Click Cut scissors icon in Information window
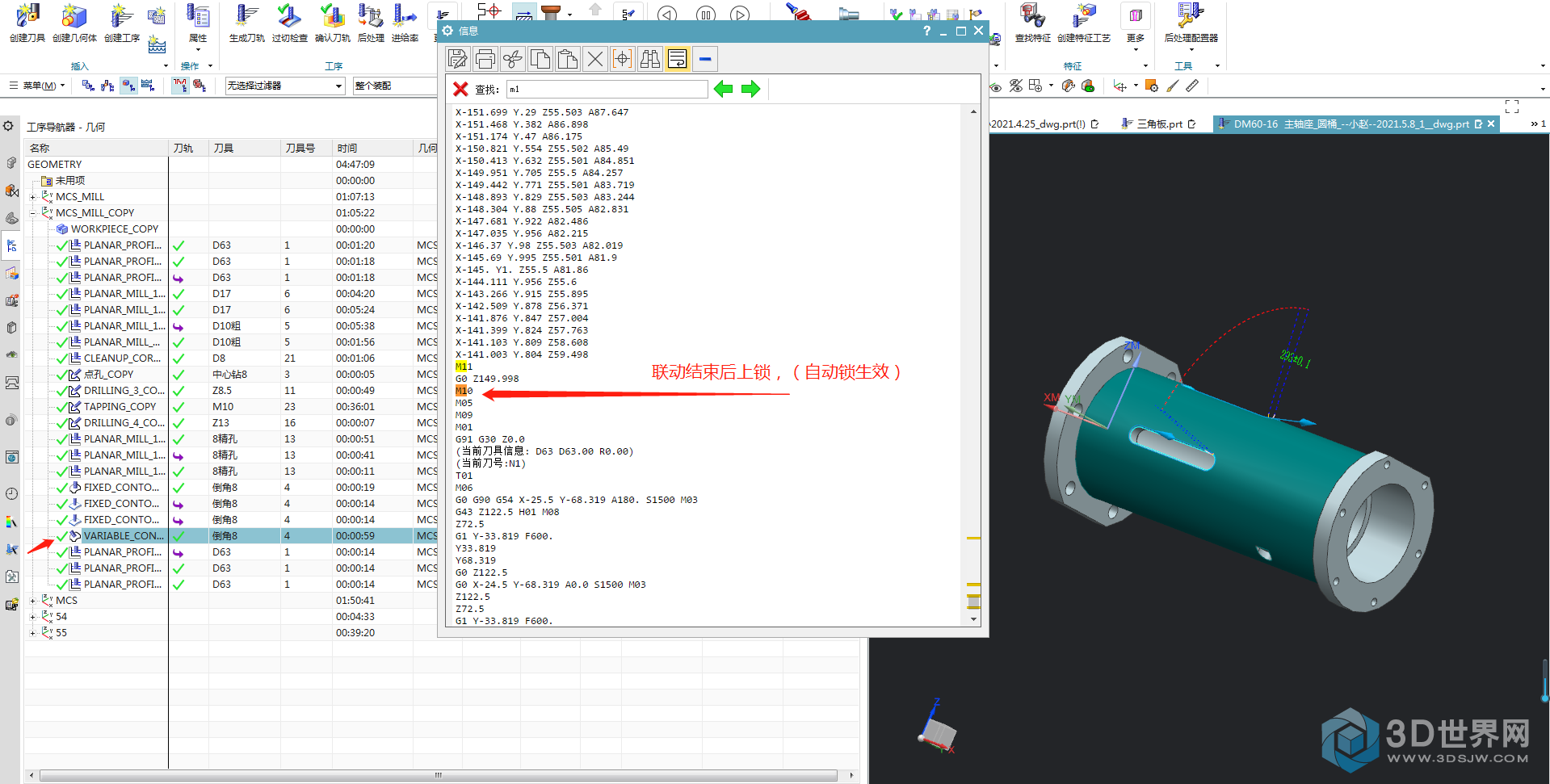Screen dimensions: 1550x784 (x=513, y=59)
